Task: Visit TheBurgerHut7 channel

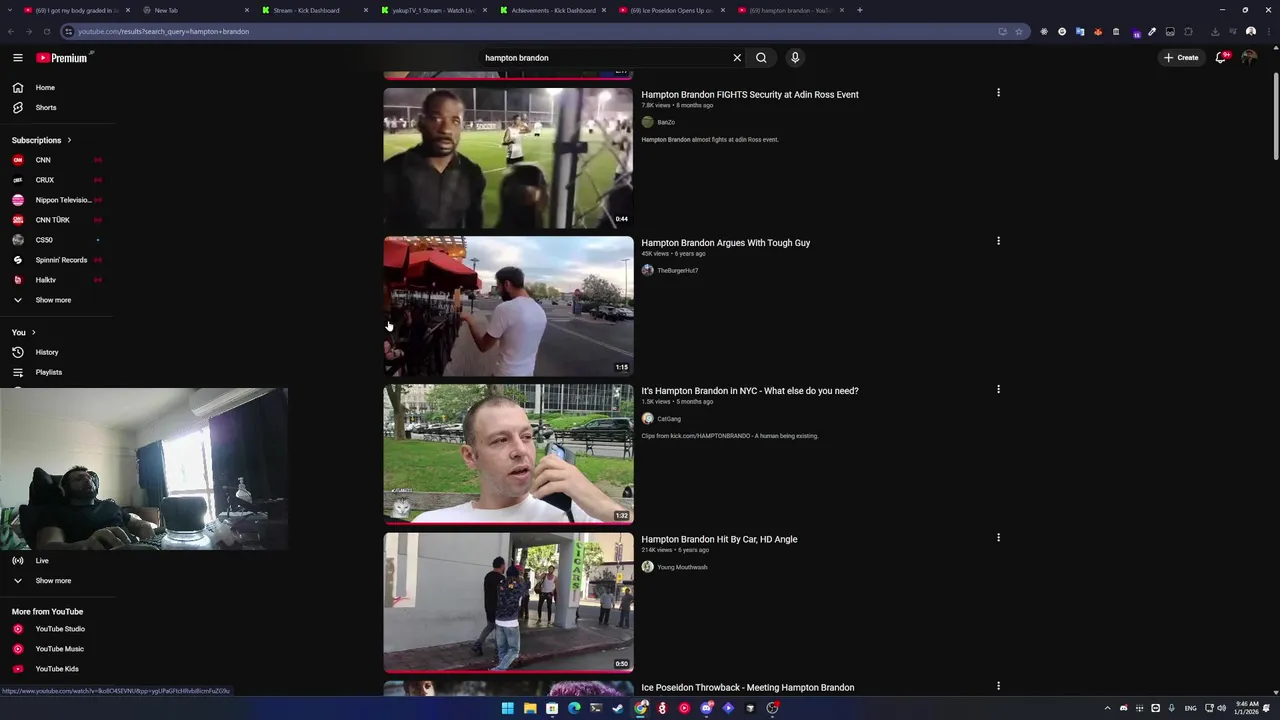Action: pos(678,271)
